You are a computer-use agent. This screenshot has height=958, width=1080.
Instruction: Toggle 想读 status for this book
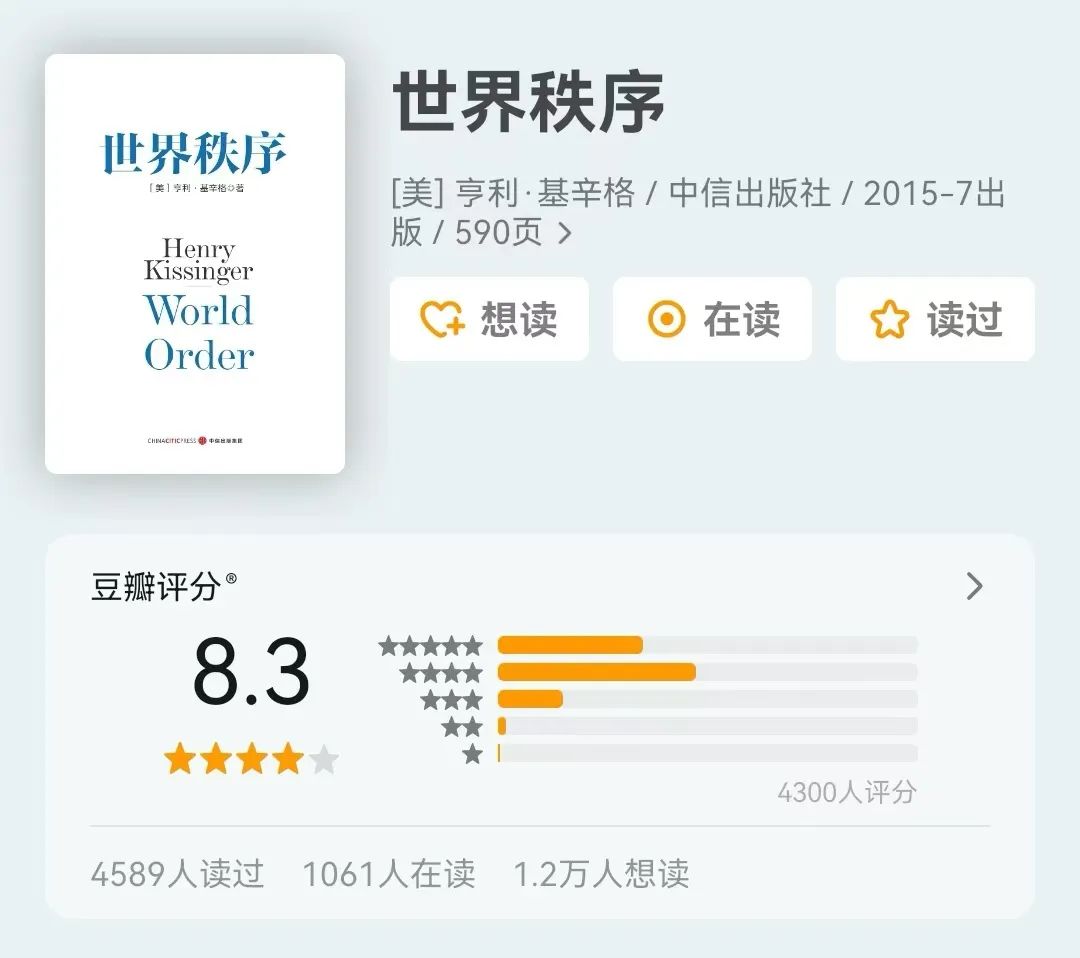(489, 318)
